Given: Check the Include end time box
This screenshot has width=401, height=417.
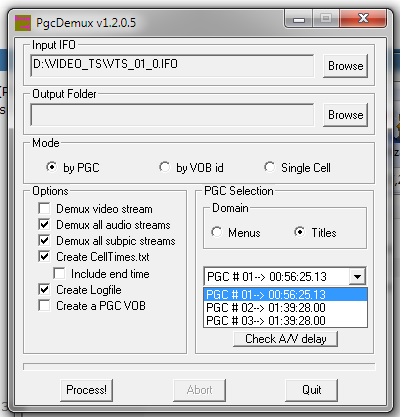Looking at the screenshot, I should point(59,274).
